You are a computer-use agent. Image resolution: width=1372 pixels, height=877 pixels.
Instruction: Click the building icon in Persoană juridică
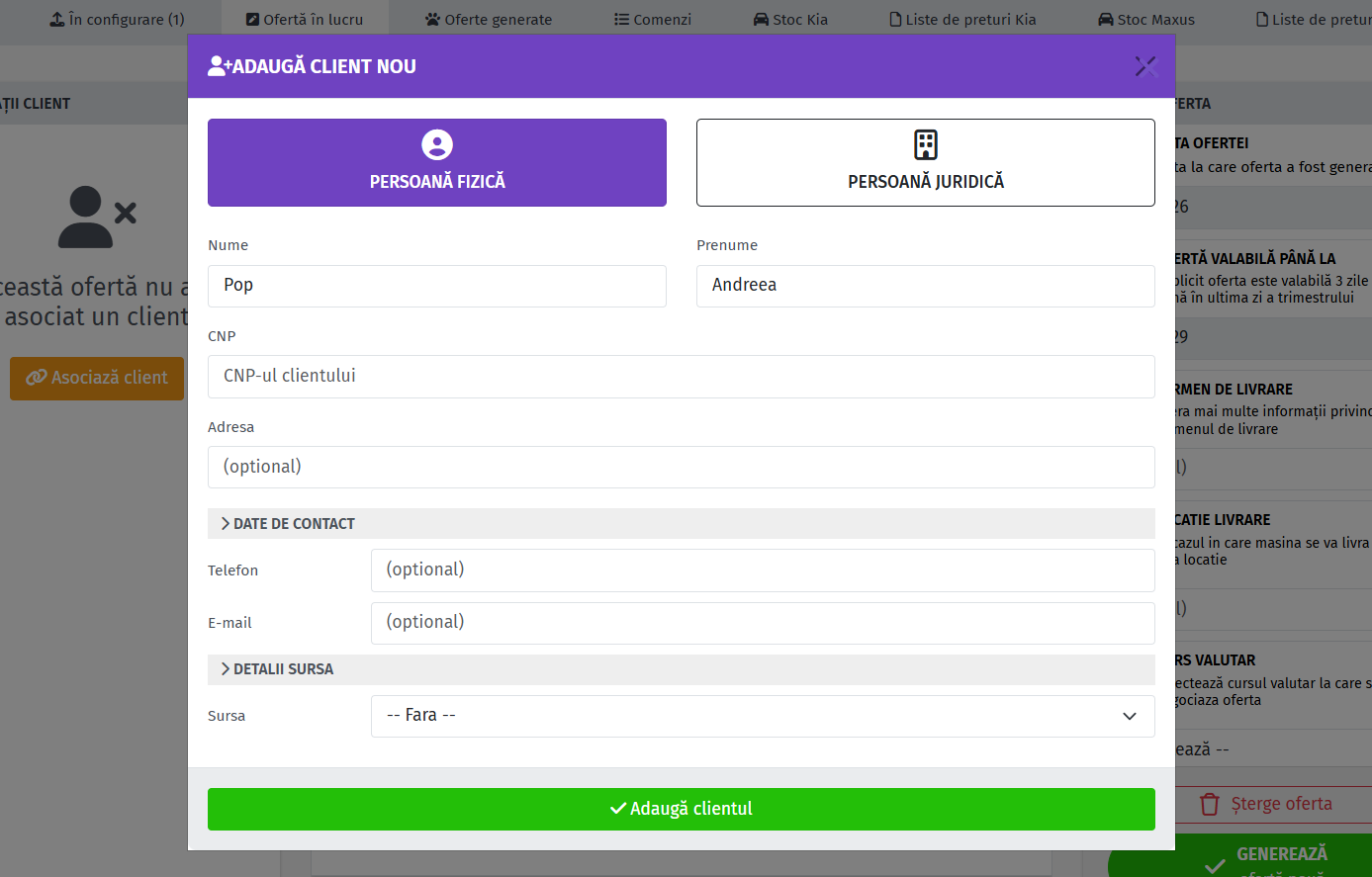point(926,144)
